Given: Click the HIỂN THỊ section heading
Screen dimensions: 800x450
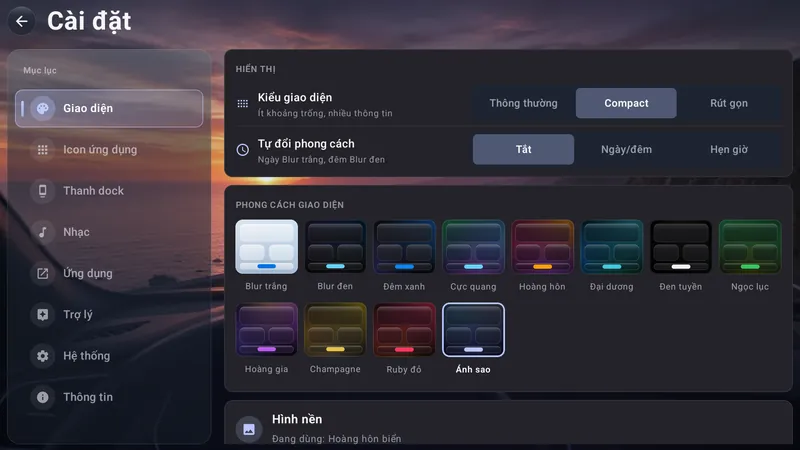Looking at the screenshot, I should click(x=256, y=69).
